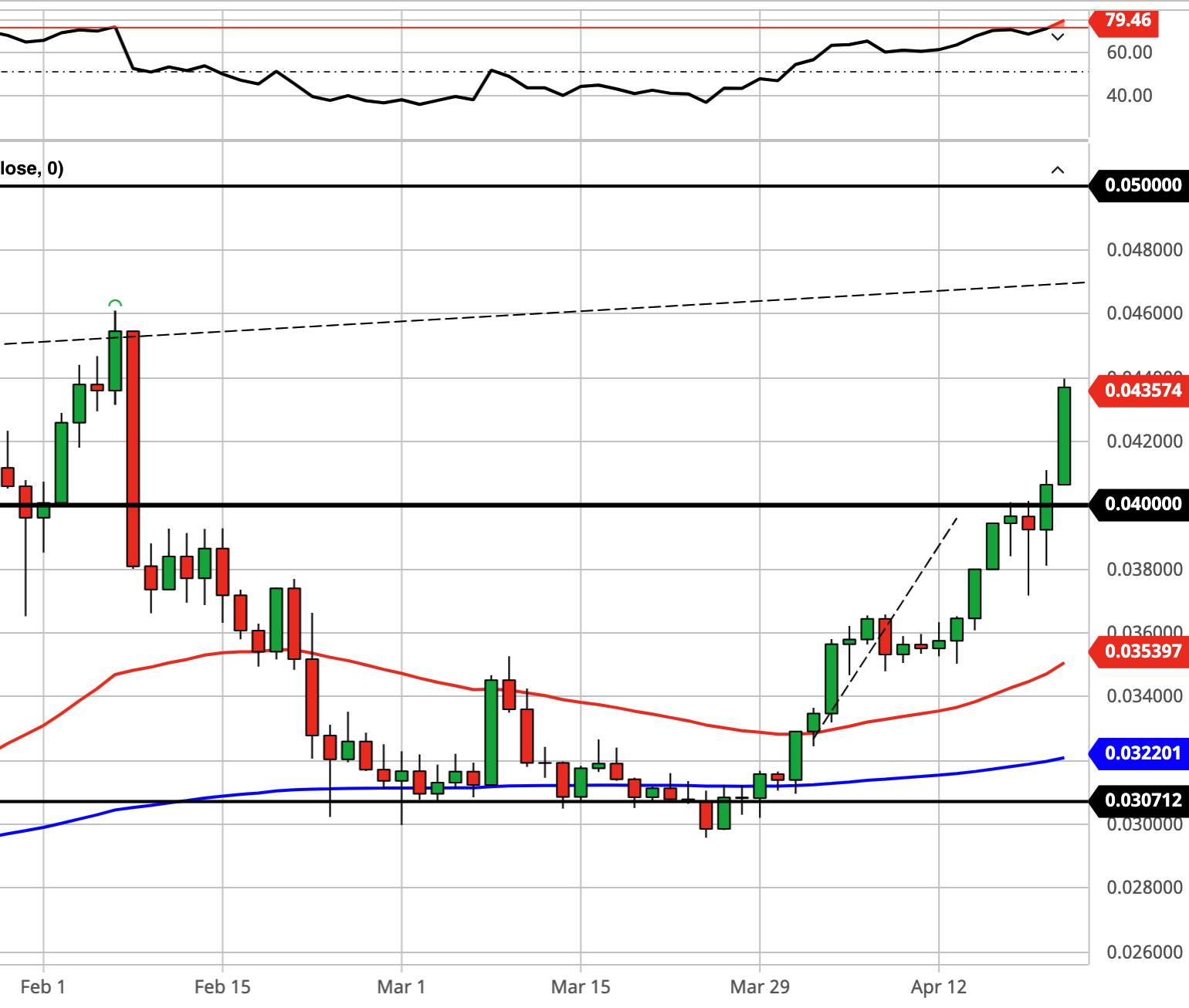Image resolution: width=1189 pixels, height=1008 pixels.
Task: Click the Feb 1 date axis label
Action: (42, 986)
